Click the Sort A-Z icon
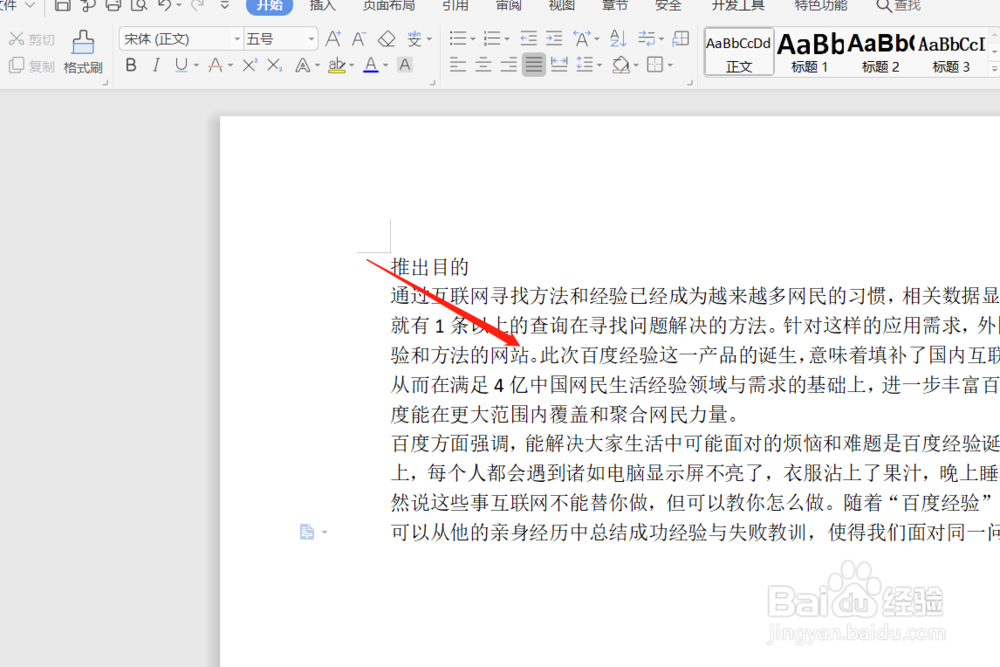Screen dimensions: 1000x667 tap(617, 39)
